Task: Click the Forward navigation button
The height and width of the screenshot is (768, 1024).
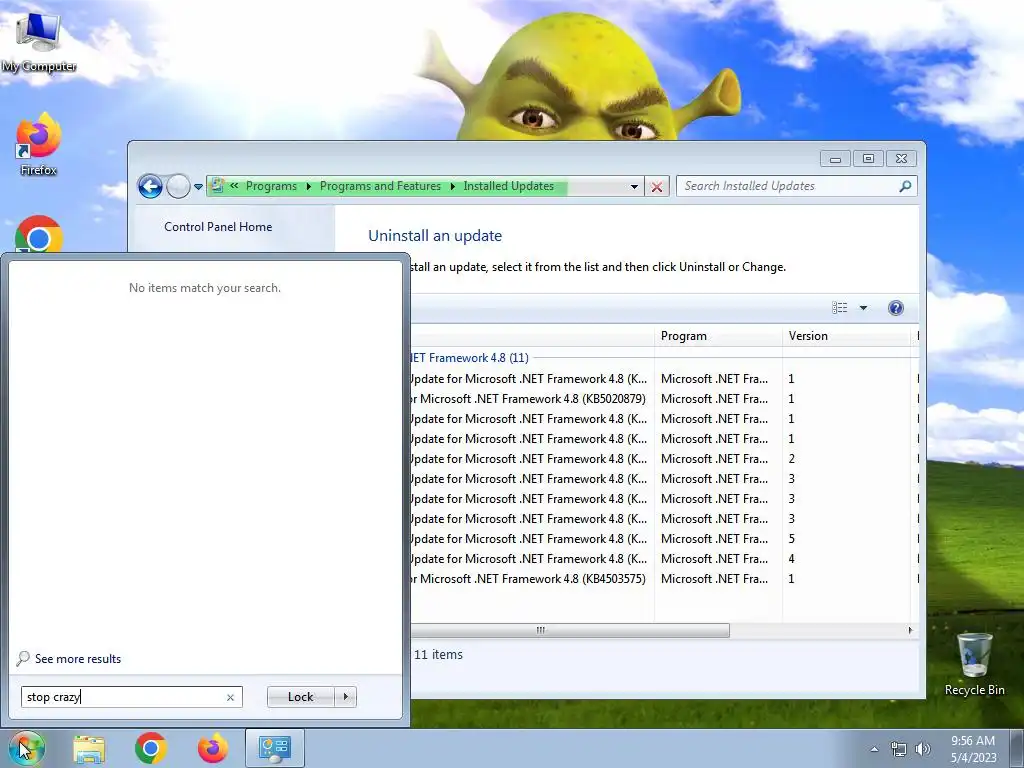Action: 178,186
